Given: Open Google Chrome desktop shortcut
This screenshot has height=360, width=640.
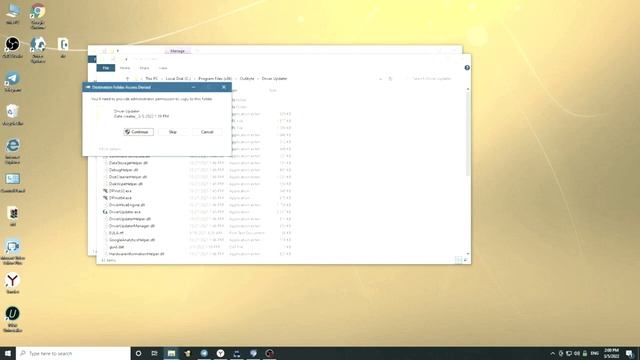Looking at the screenshot, I should 38,16.
